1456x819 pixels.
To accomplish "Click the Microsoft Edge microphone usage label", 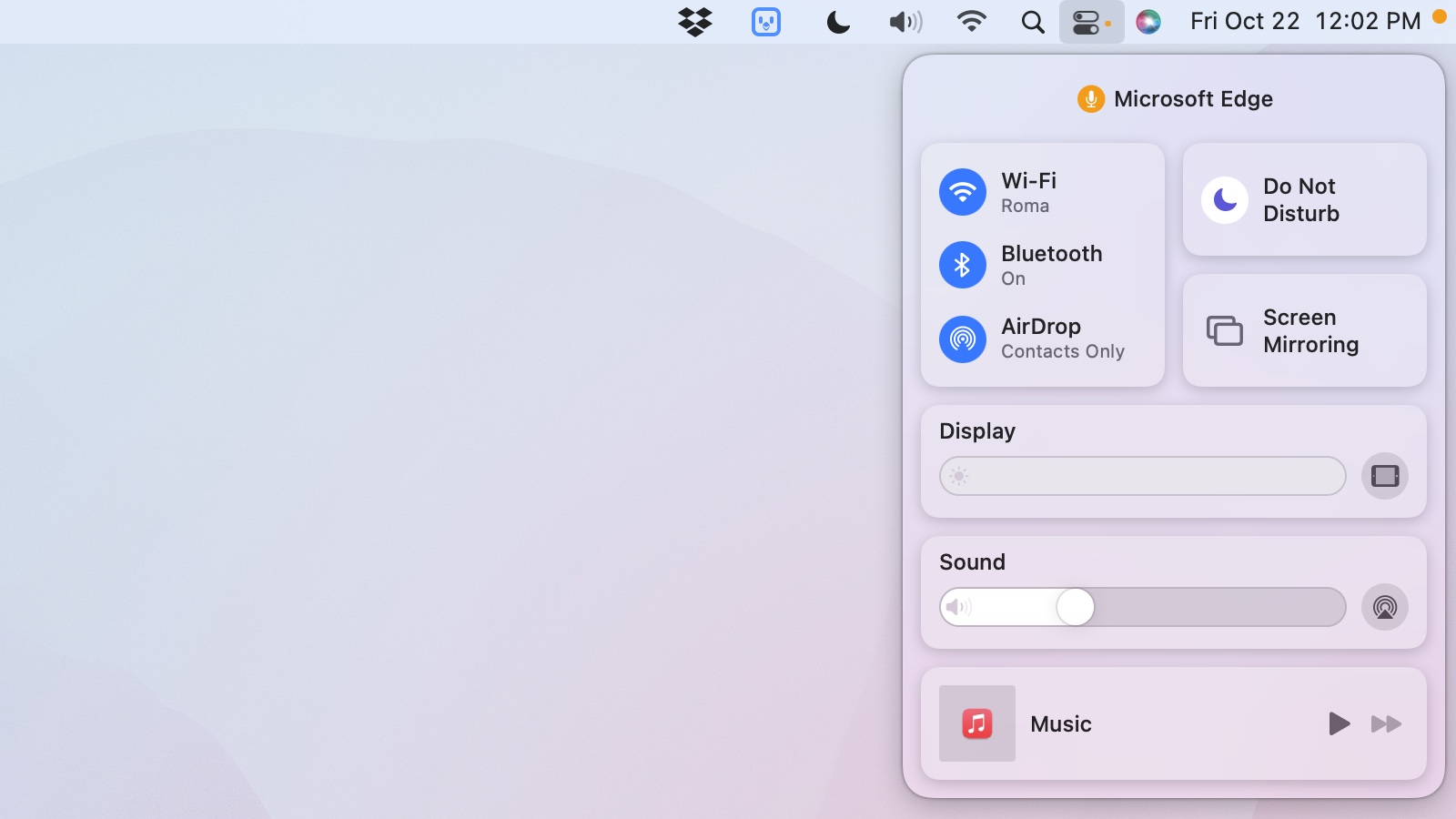I will tap(1193, 98).
